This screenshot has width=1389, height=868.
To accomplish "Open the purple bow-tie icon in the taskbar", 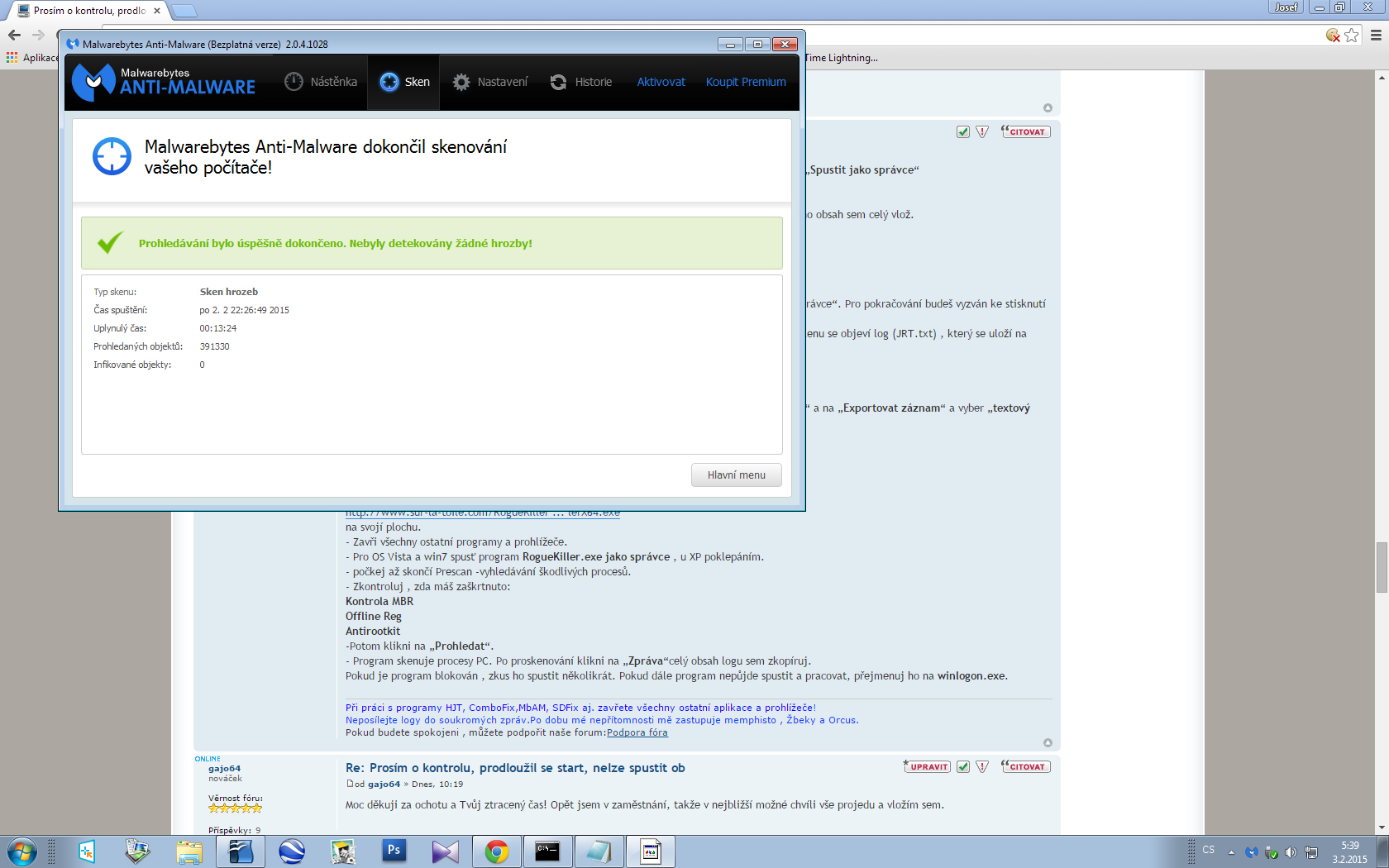I will pyautogui.click(x=446, y=851).
